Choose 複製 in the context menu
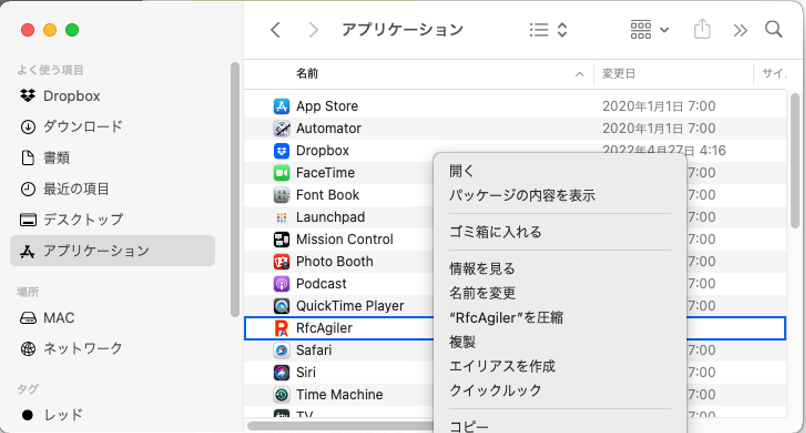Image resolution: width=806 pixels, height=433 pixels. click(x=560, y=342)
